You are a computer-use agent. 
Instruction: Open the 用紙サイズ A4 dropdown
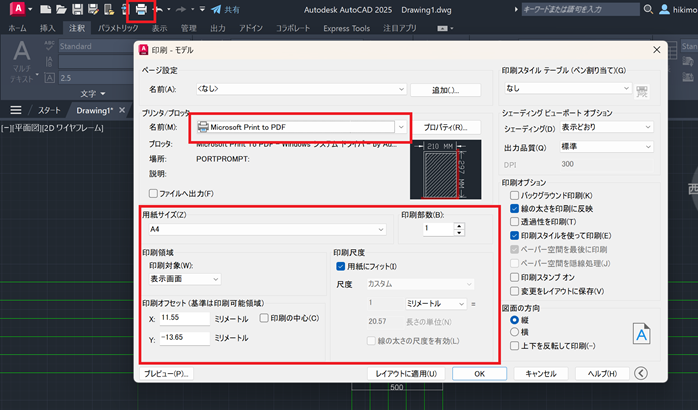click(x=381, y=229)
